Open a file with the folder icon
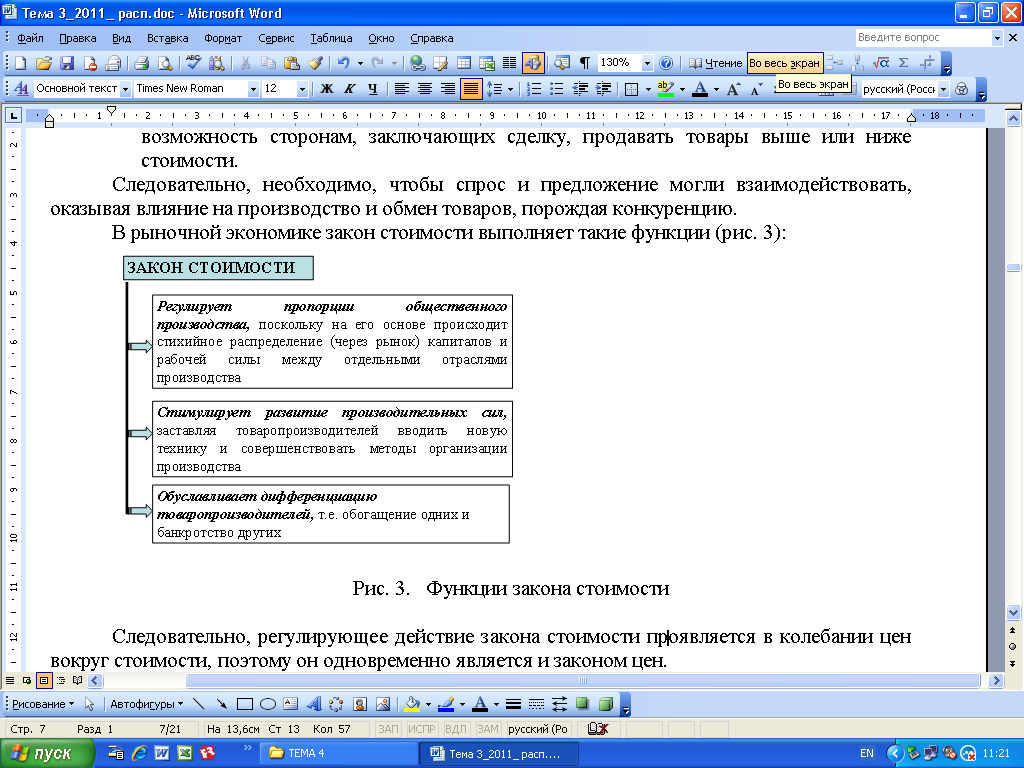The width and height of the screenshot is (1024, 768). pos(44,63)
